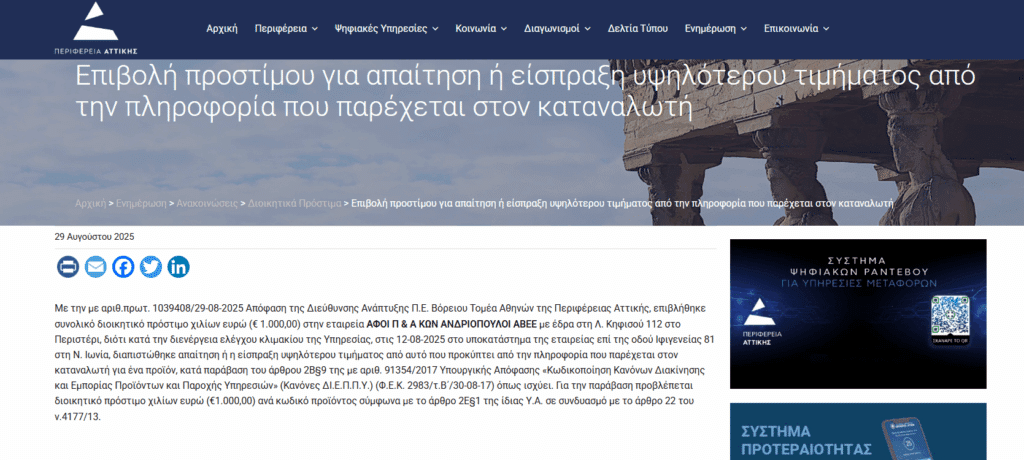Image resolution: width=1024 pixels, height=460 pixels.
Task: Click the date 29 Αυγούστου 2025
Action: click(x=94, y=237)
